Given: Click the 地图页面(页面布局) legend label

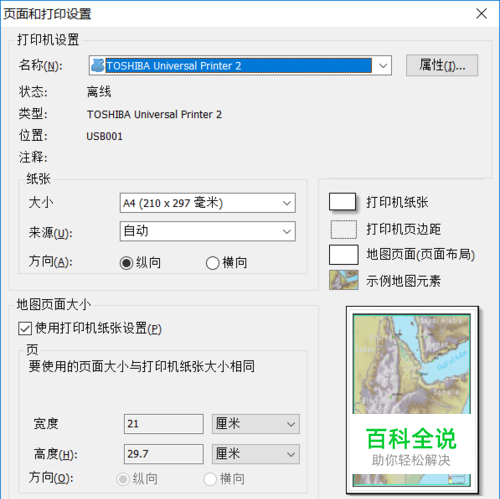Looking at the screenshot, I should click(421, 255).
